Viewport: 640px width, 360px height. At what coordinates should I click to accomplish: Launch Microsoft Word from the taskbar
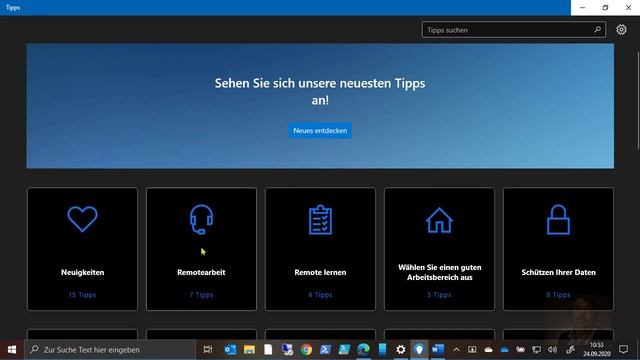(438, 350)
